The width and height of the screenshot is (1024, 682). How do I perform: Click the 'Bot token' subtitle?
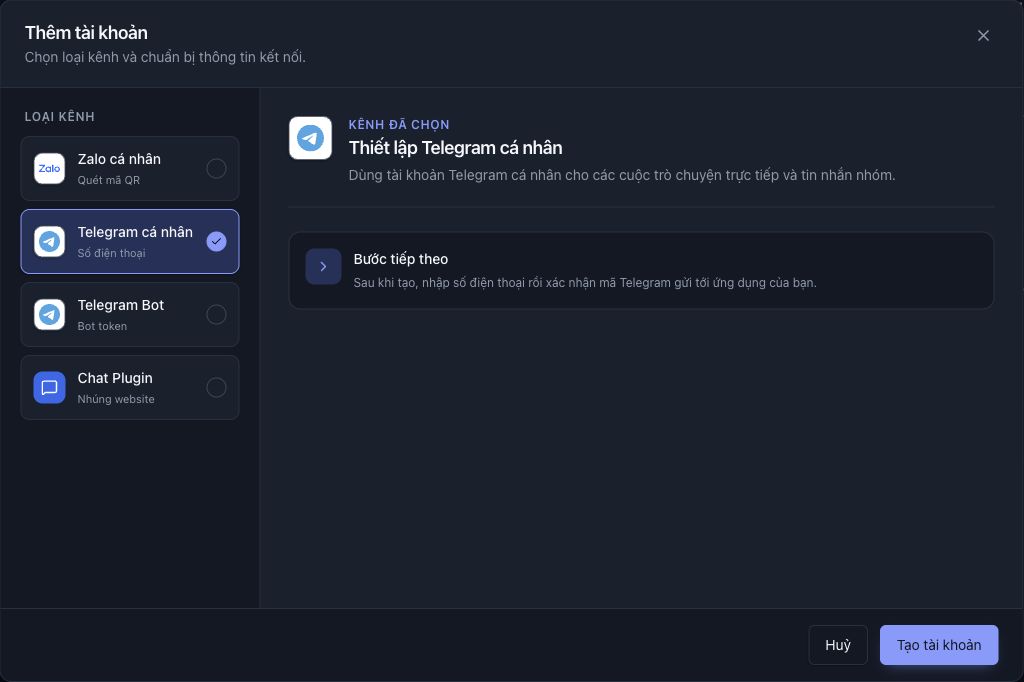pos(102,326)
